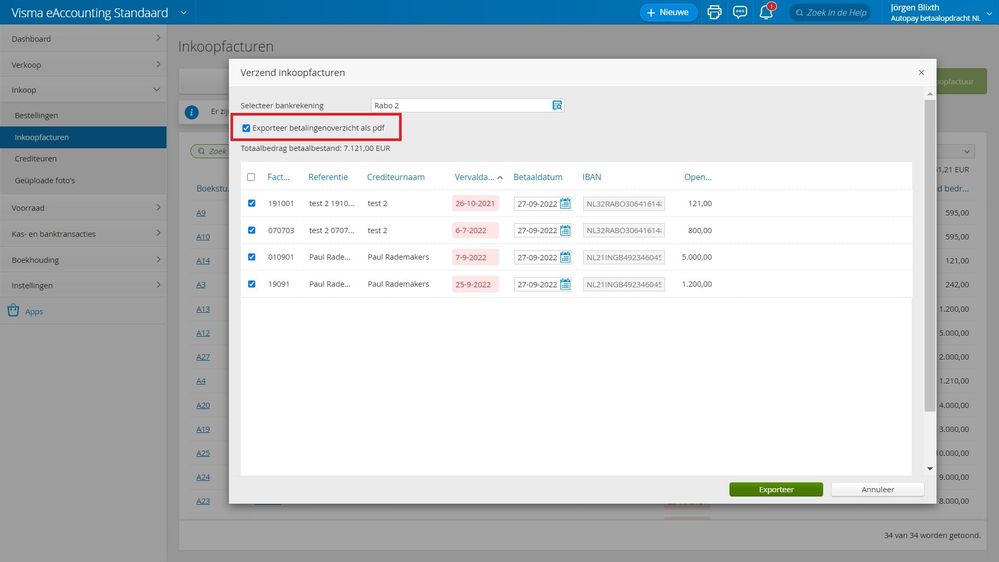Image resolution: width=999 pixels, height=562 pixels.
Task: Open calendar for invoice 010901 payment date
Action: (x=565, y=257)
